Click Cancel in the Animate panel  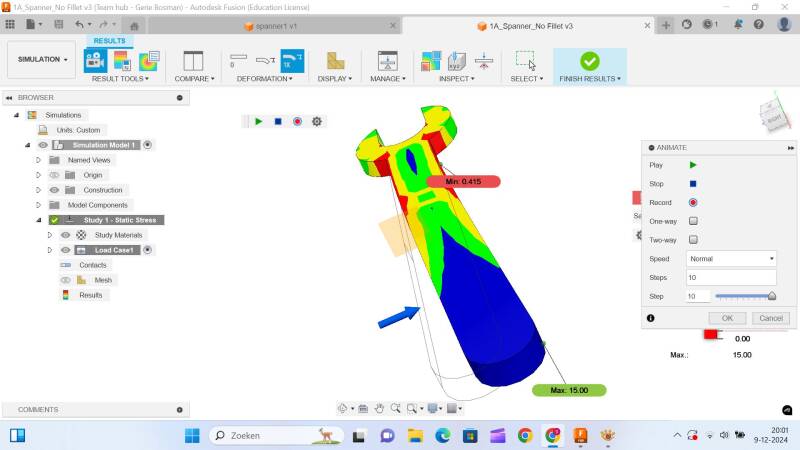(771, 318)
